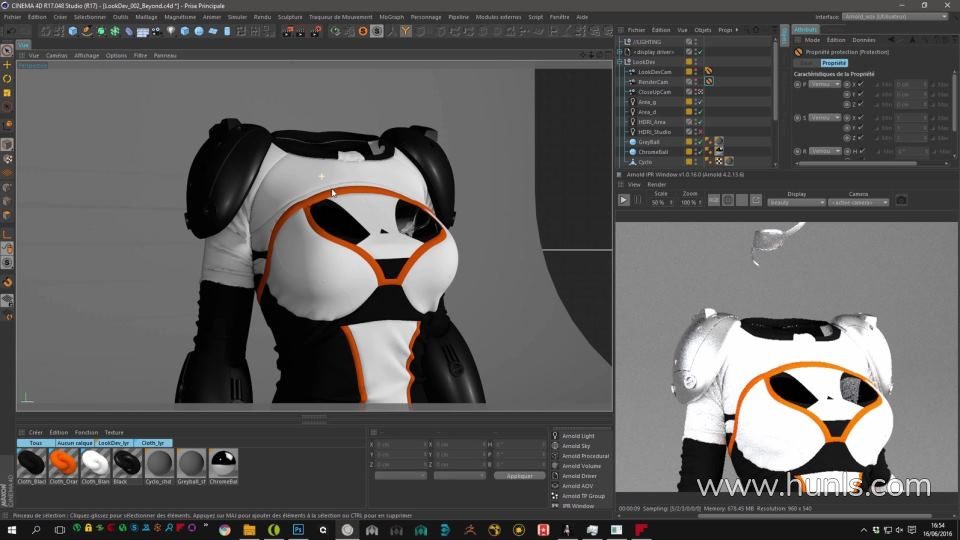Select the cube primitive icon in toolbar
Screen dimensions: 960x540
point(73,31)
